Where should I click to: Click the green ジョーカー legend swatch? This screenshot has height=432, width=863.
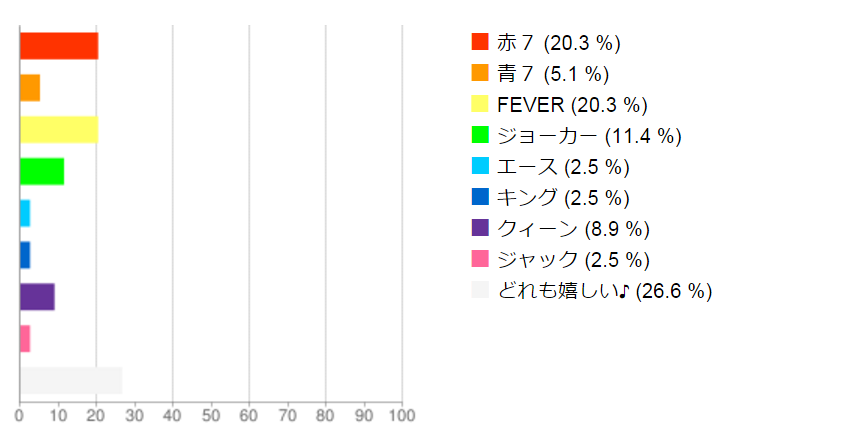[x=480, y=135]
